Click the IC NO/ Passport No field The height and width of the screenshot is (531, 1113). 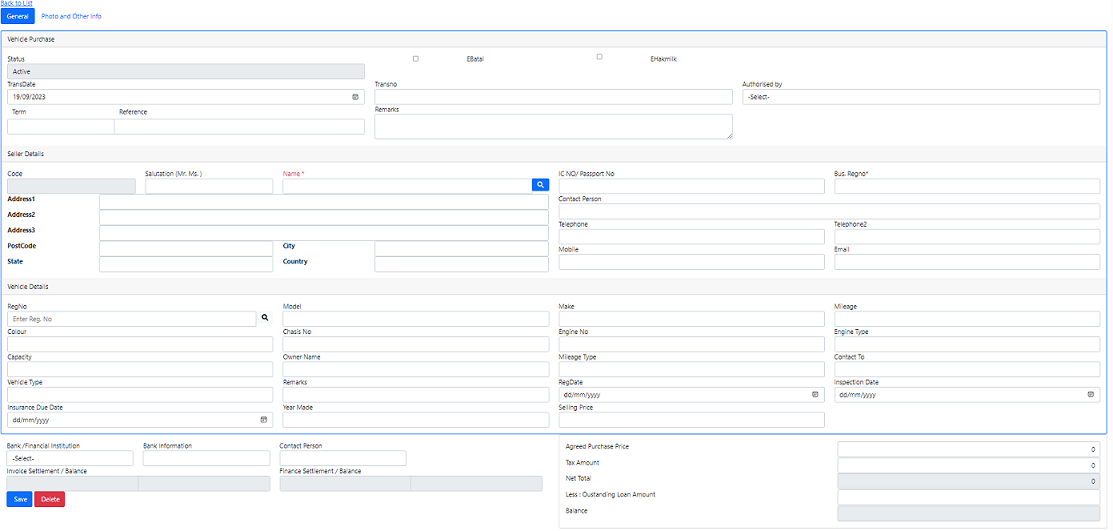(x=691, y=186)
